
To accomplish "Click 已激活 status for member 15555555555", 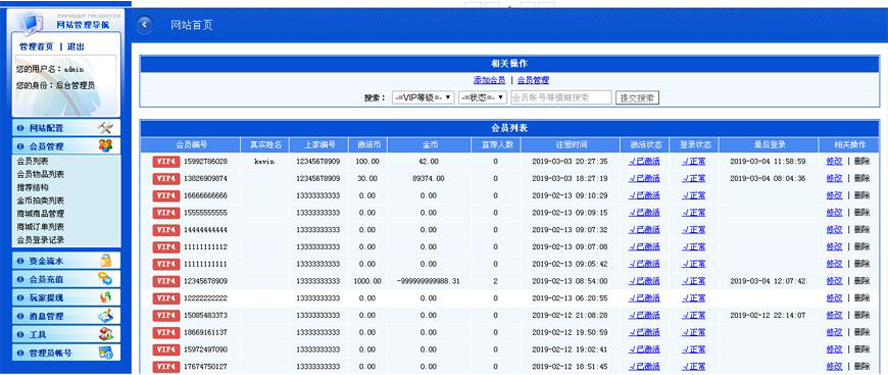I will (644, 213).
